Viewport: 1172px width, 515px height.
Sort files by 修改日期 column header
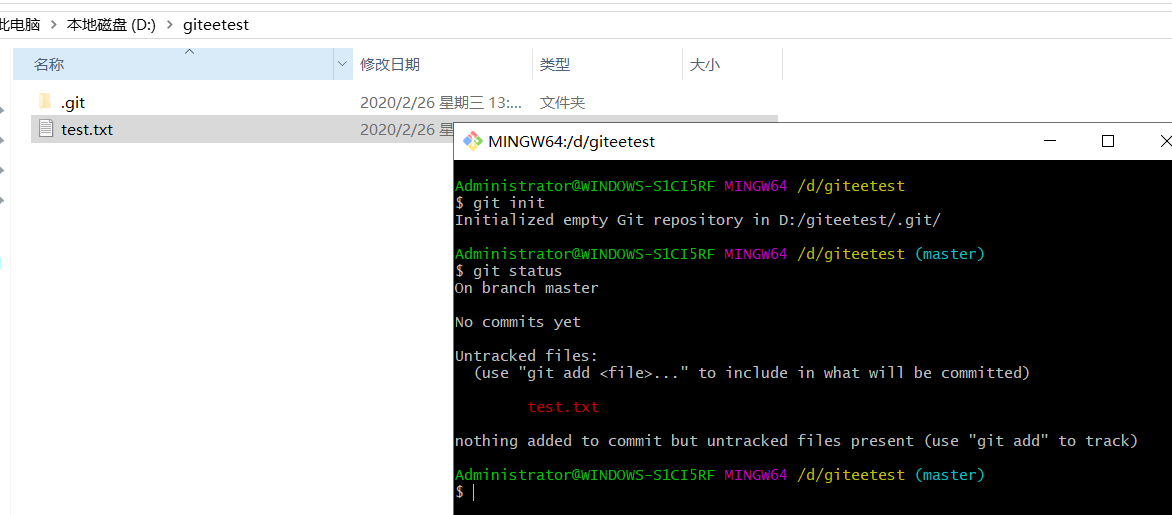(x=442, y=64)
